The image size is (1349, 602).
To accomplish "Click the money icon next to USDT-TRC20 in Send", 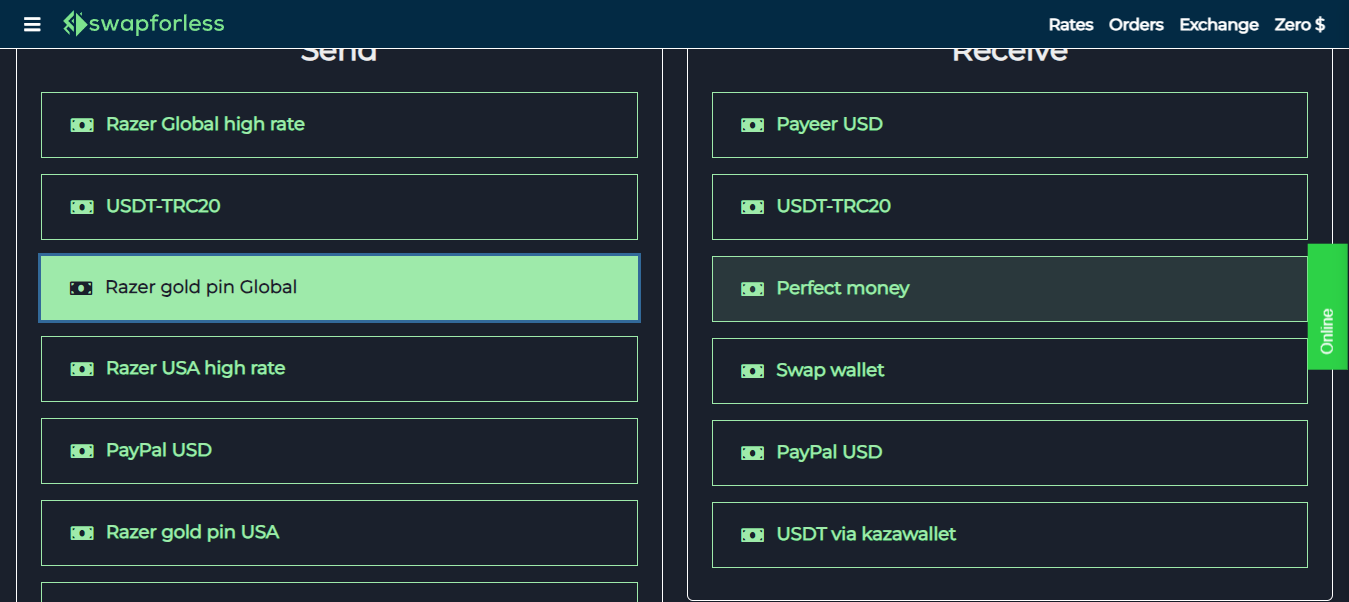I will coord(81,206).
